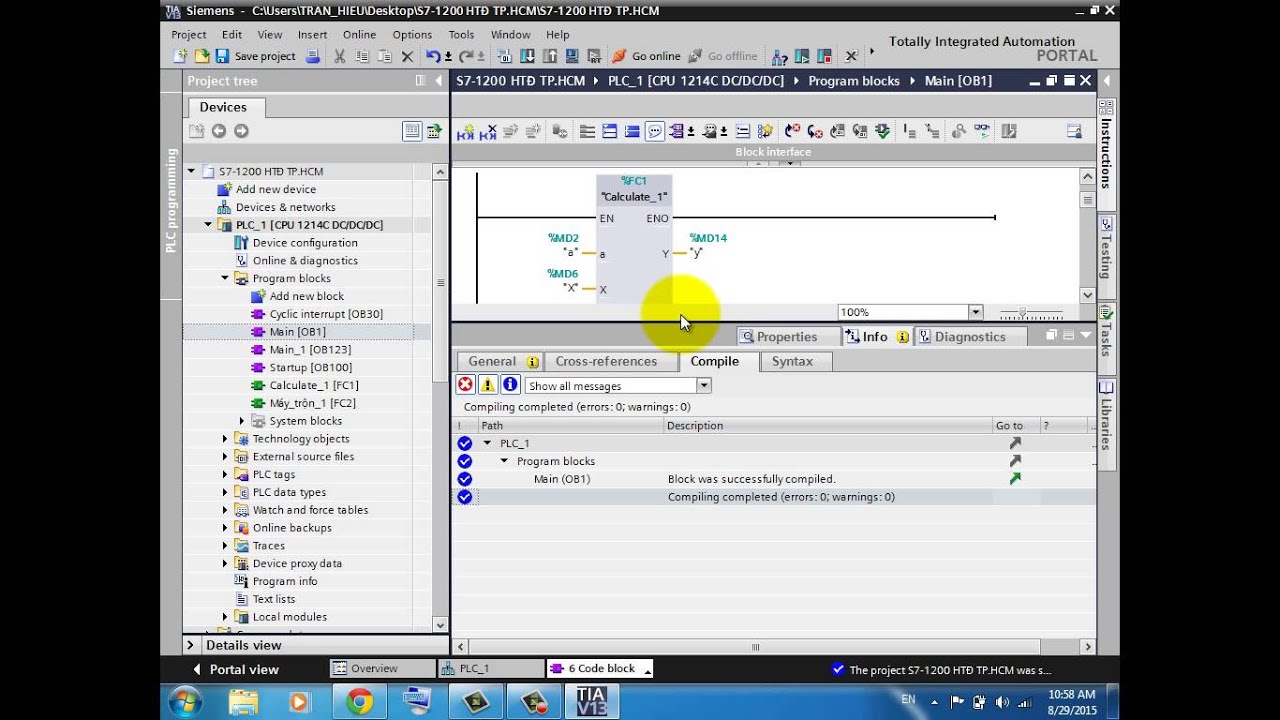The width and height of the screenshot is (1280, 720).
Task: Save the project via Save project button
Action: tap(255, 56)
